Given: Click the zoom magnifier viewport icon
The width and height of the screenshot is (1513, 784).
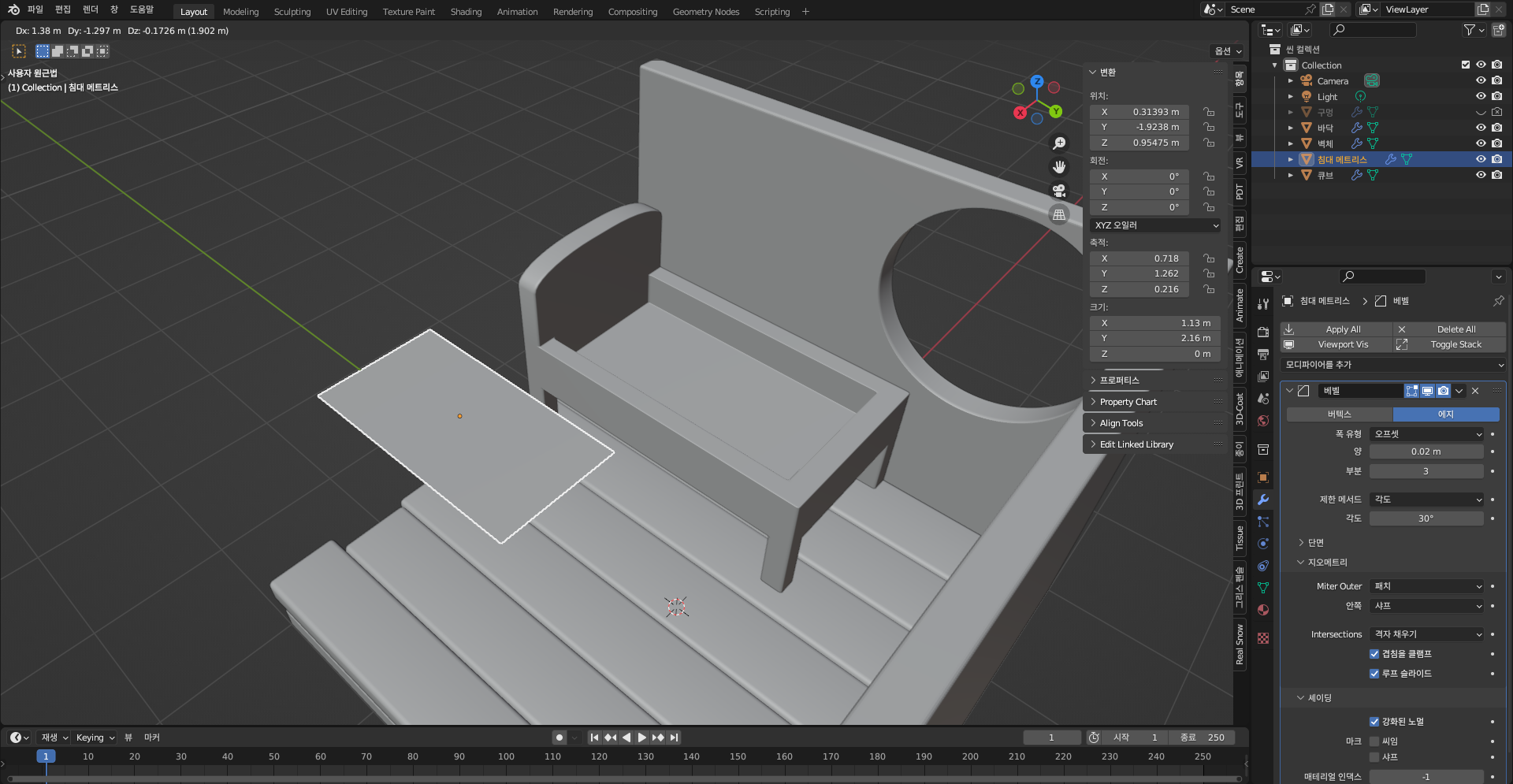Looking at the screenshot, I should (x=1059, y=143).
